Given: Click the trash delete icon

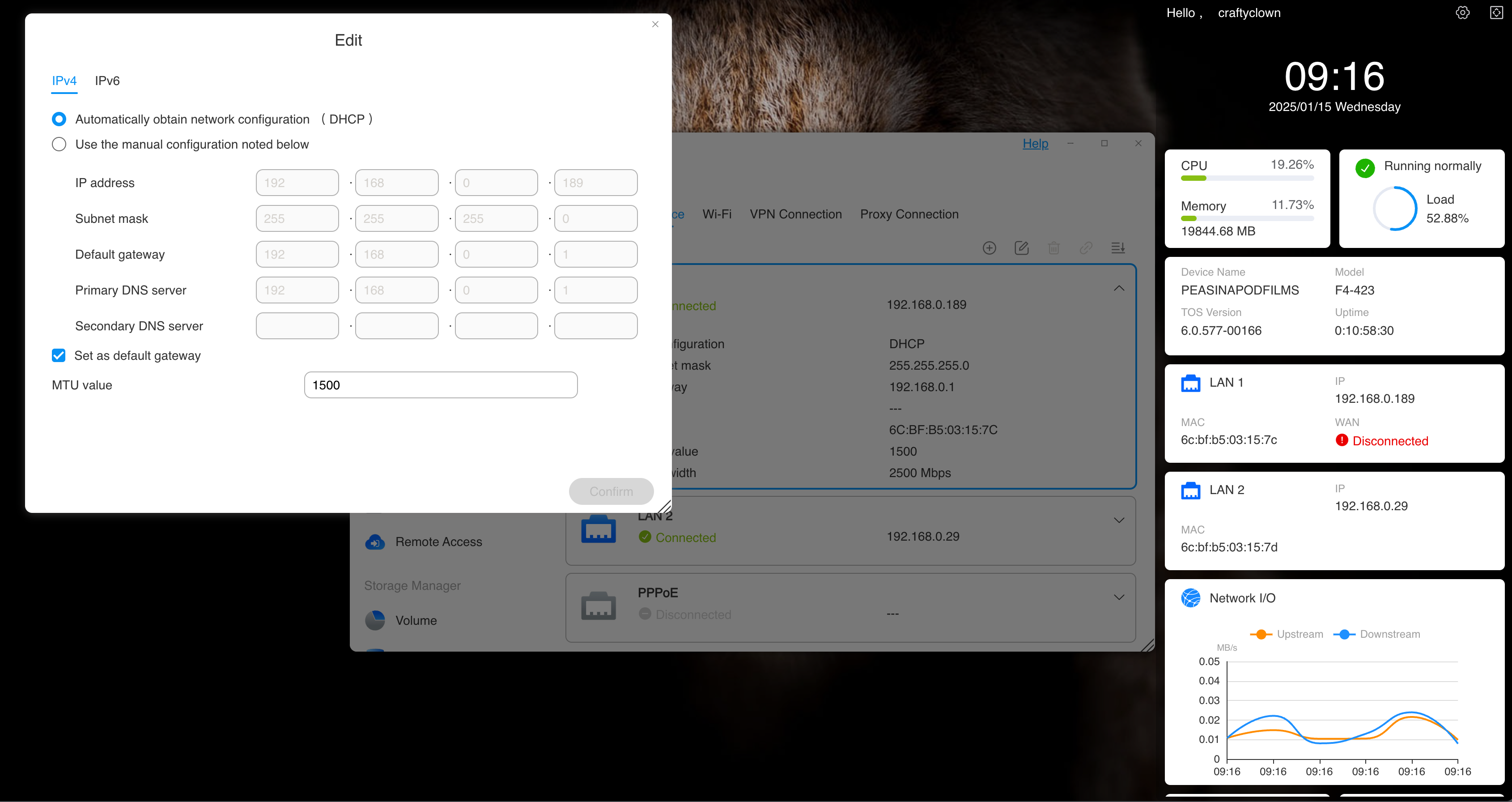Looking at the screenshot, I should (x=1053, y=248).
